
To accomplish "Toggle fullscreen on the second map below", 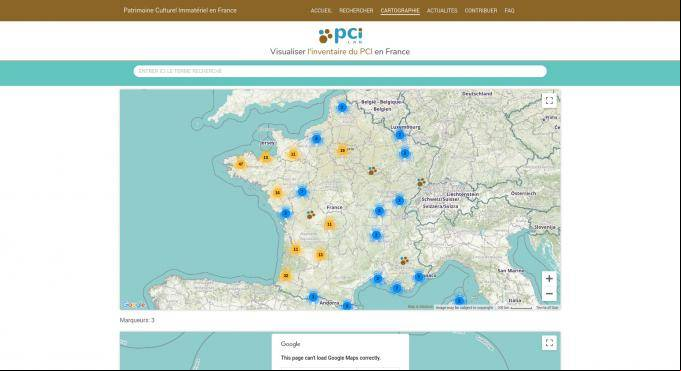I will [x=549, y=343].
